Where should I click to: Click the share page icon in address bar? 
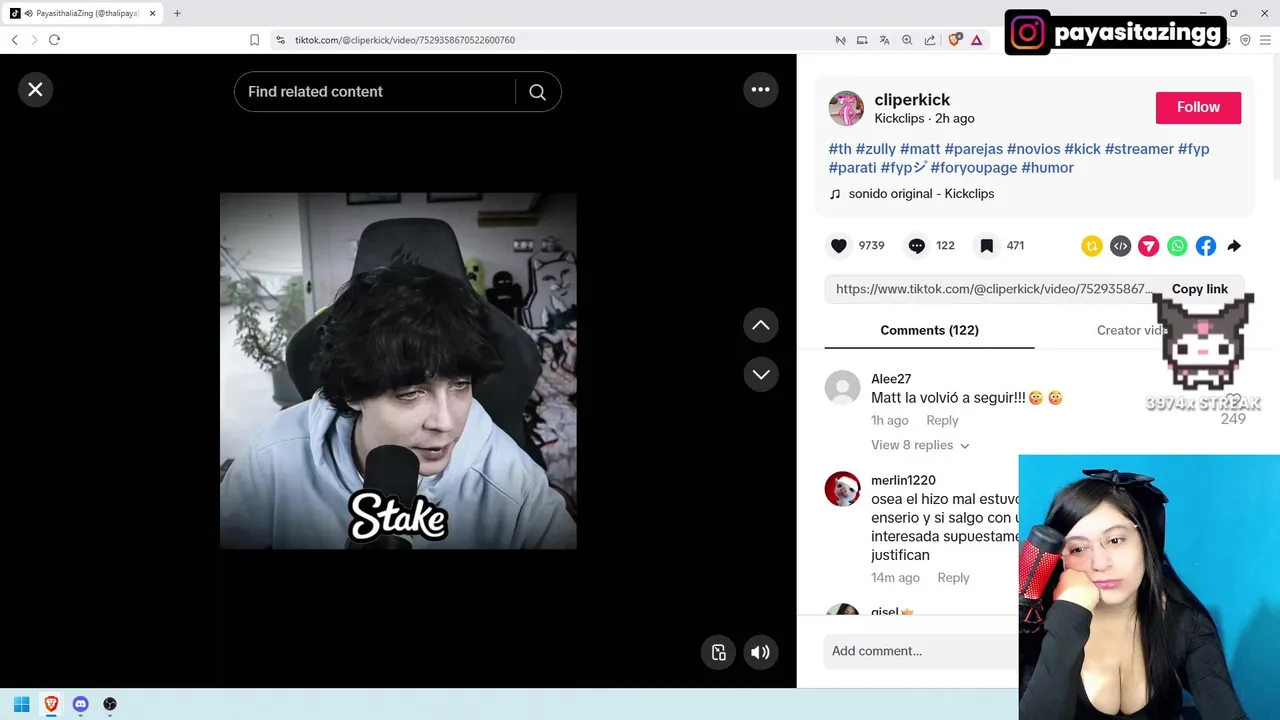coord(930,40)
